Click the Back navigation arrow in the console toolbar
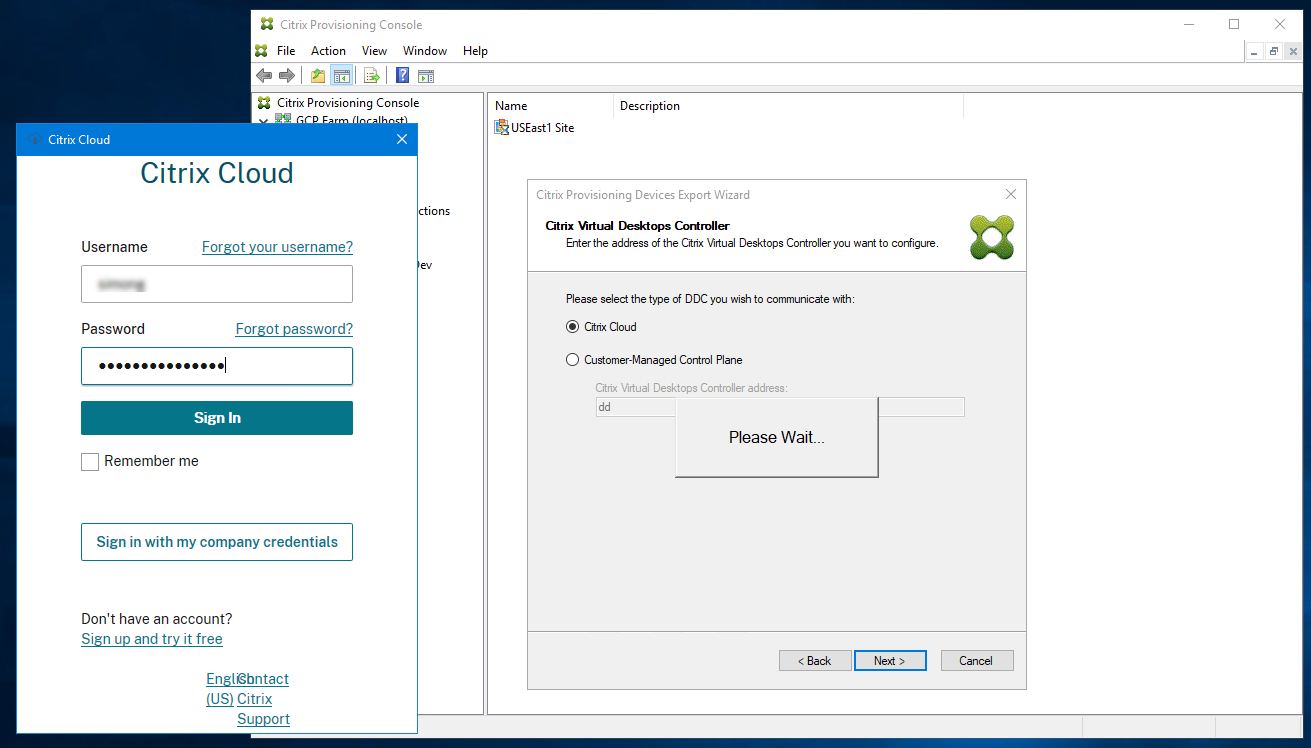Viewport: 1311px width, 748px height. (264, 75)
